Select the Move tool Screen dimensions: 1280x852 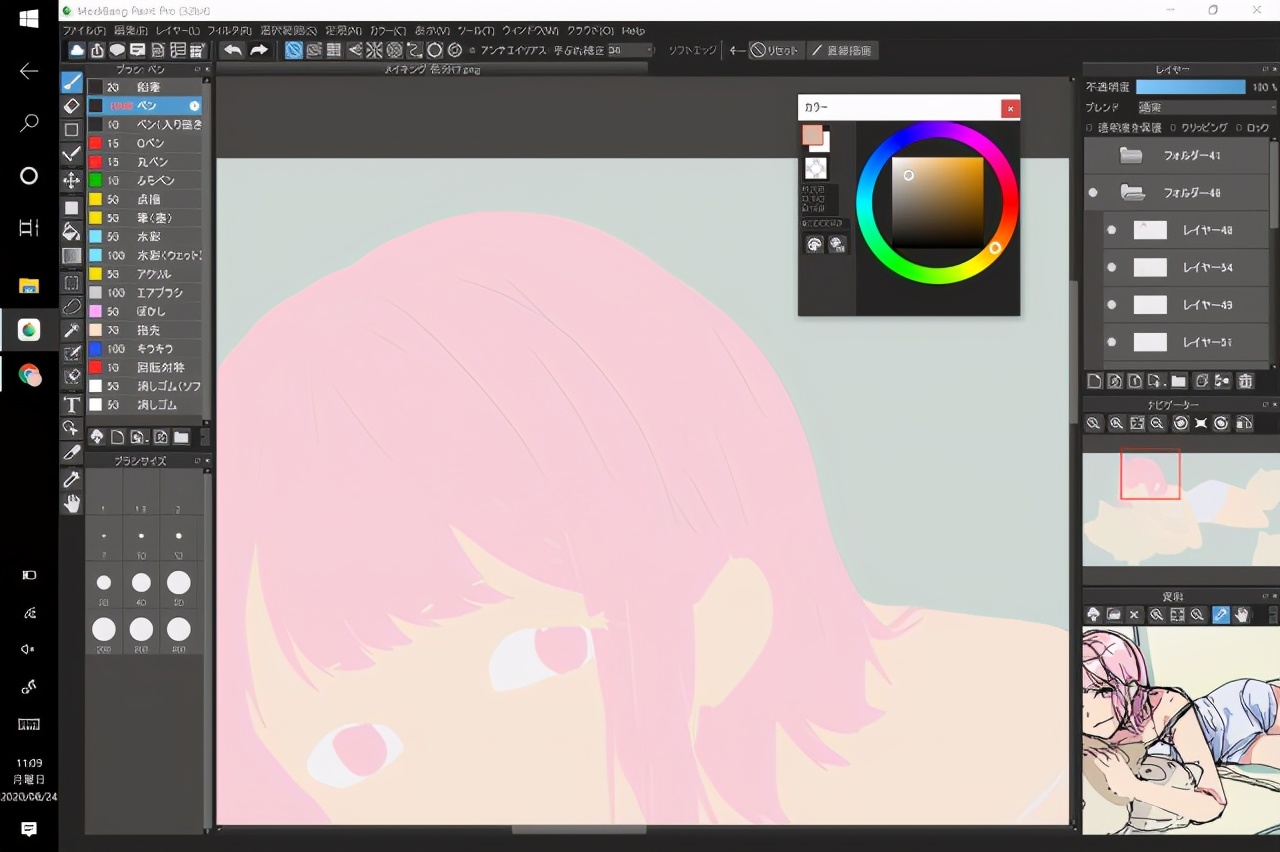coord(72,181)
